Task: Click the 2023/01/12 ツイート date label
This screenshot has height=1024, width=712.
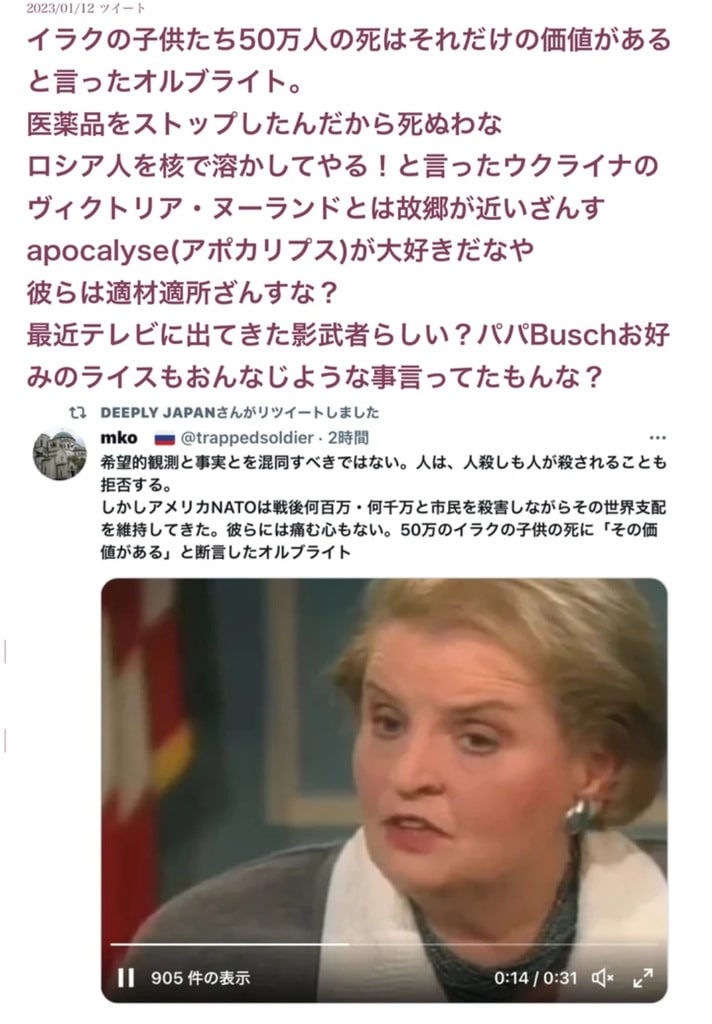Action: [x=86, y=8]
